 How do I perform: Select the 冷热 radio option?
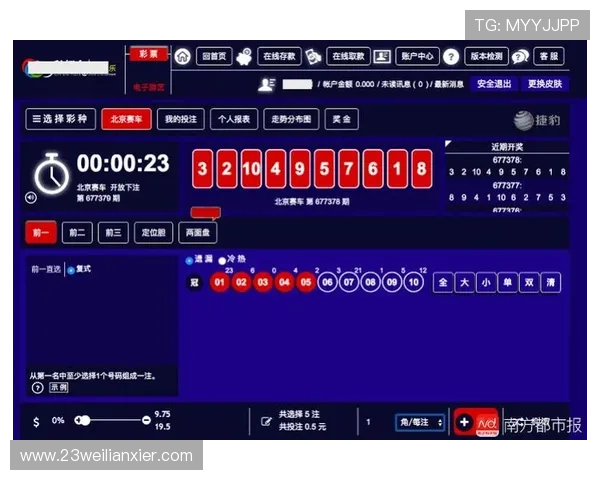[222, 260]
